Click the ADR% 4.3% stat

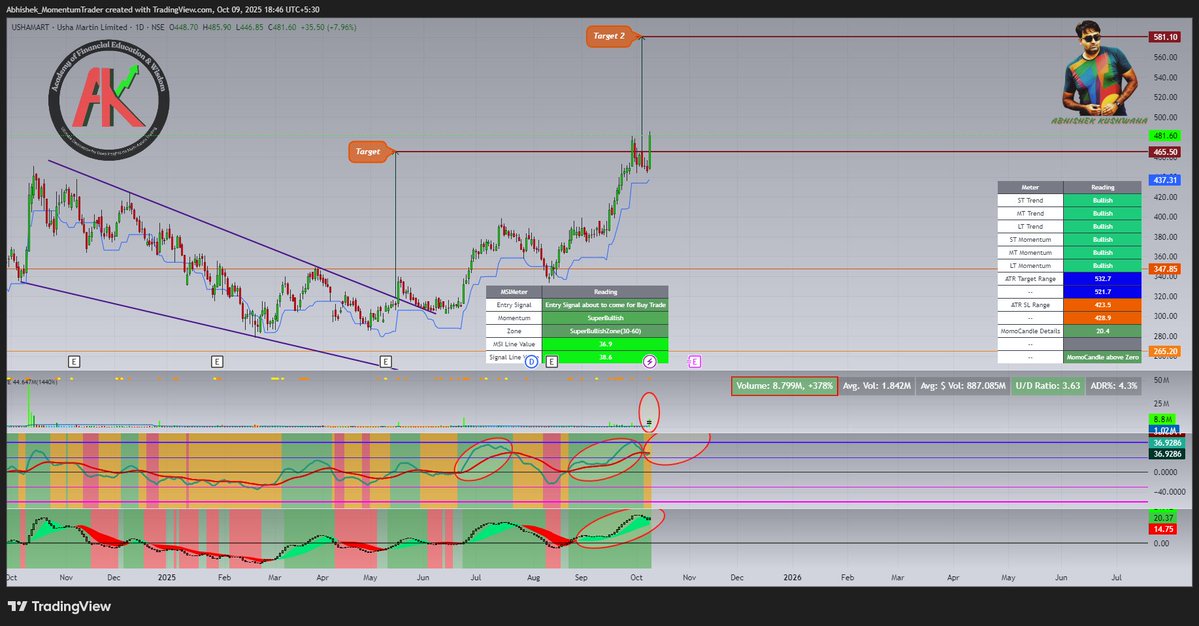[1114, 386]
